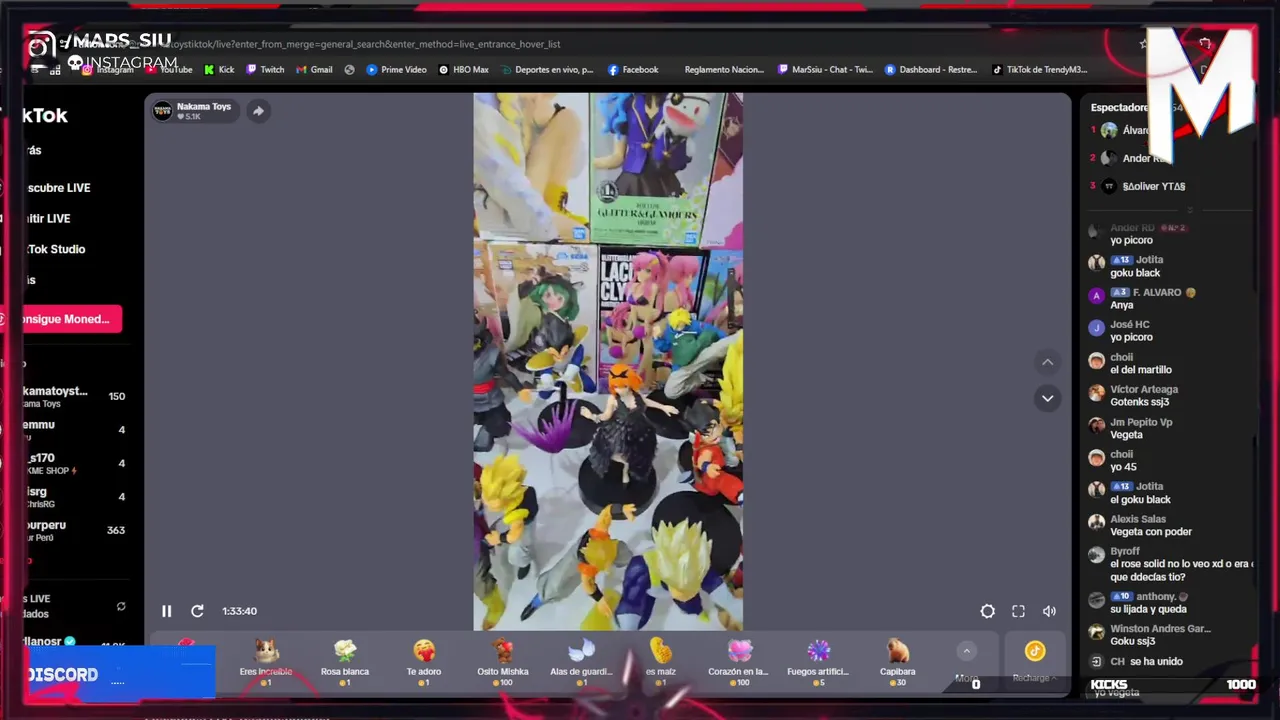Image resolution: width=1280 pixels, height=720 pixels.
Task: Send the Alas de guardián gift
Action: [x=581, y=663]
